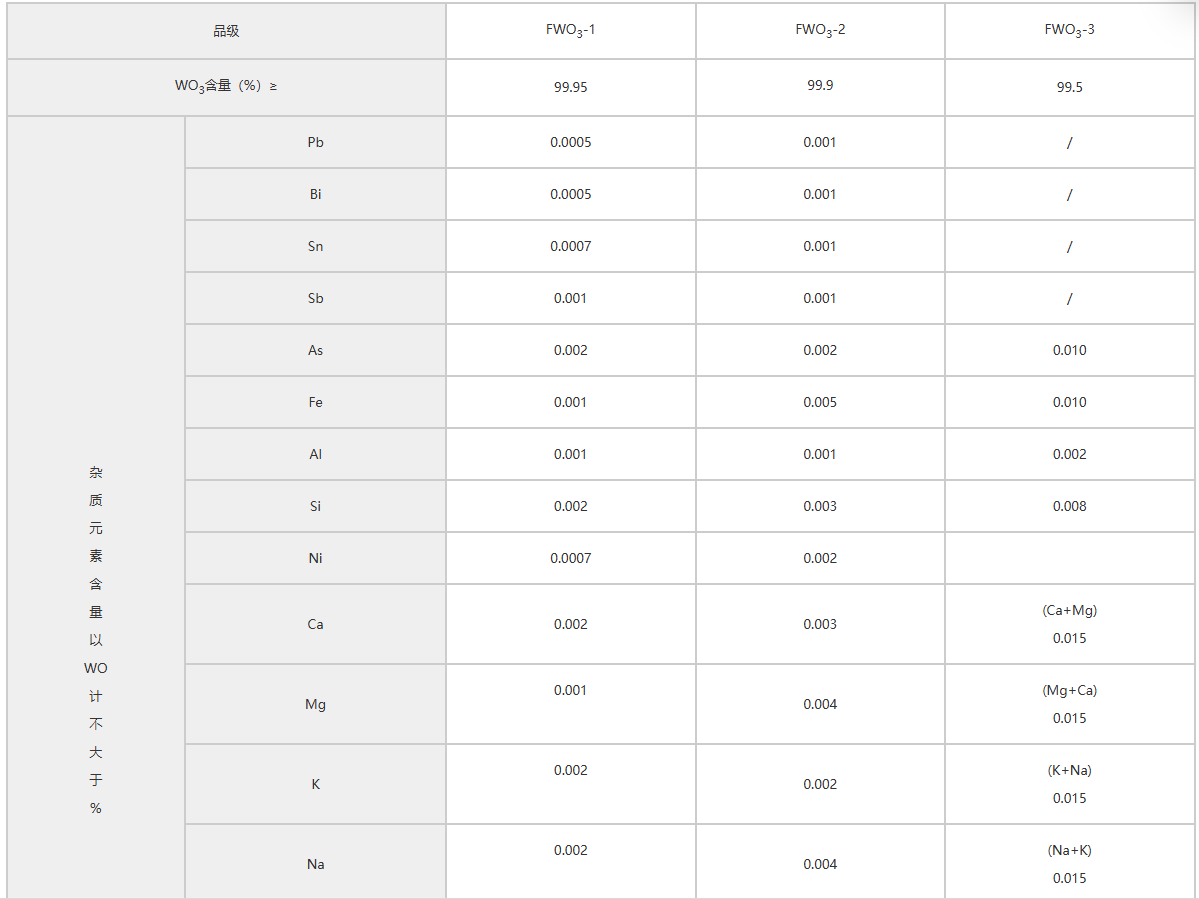Select the (K+Na) 0.015 cell

click(x=1069, y=784)
